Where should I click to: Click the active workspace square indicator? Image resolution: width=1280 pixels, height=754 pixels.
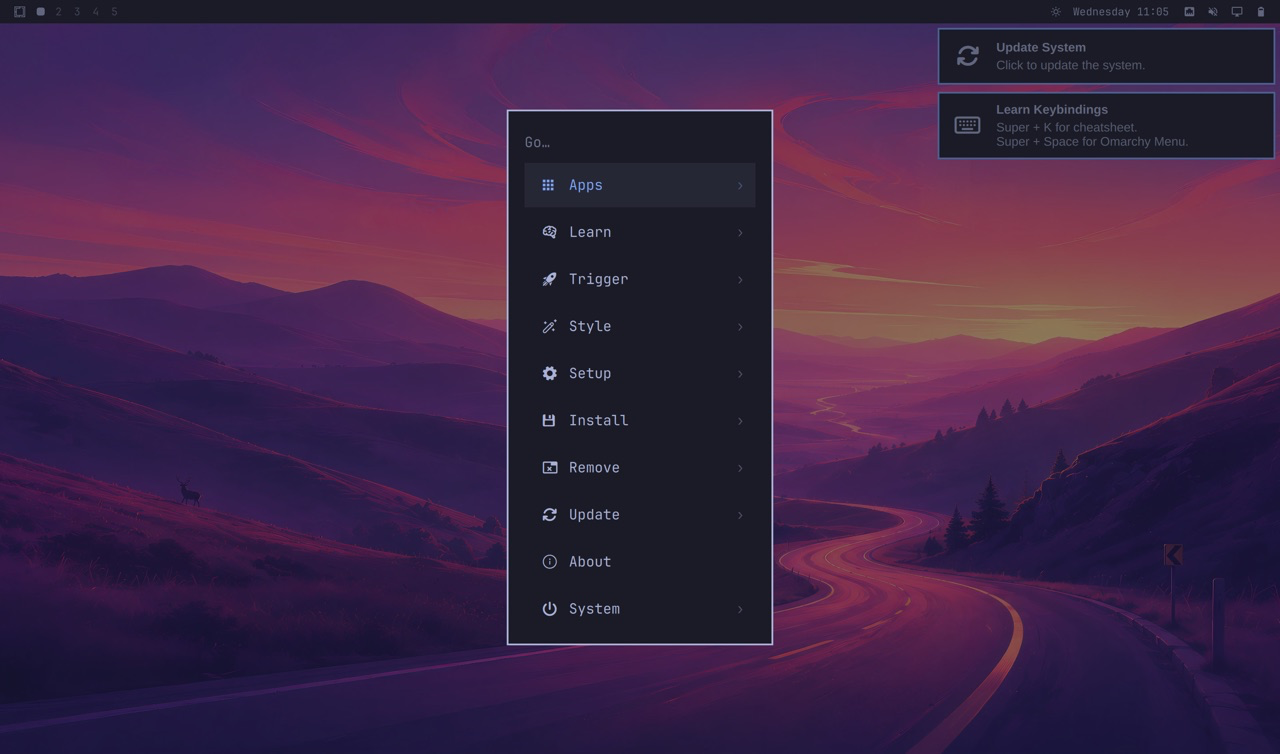pyautogui.click(x=40, y=12)
